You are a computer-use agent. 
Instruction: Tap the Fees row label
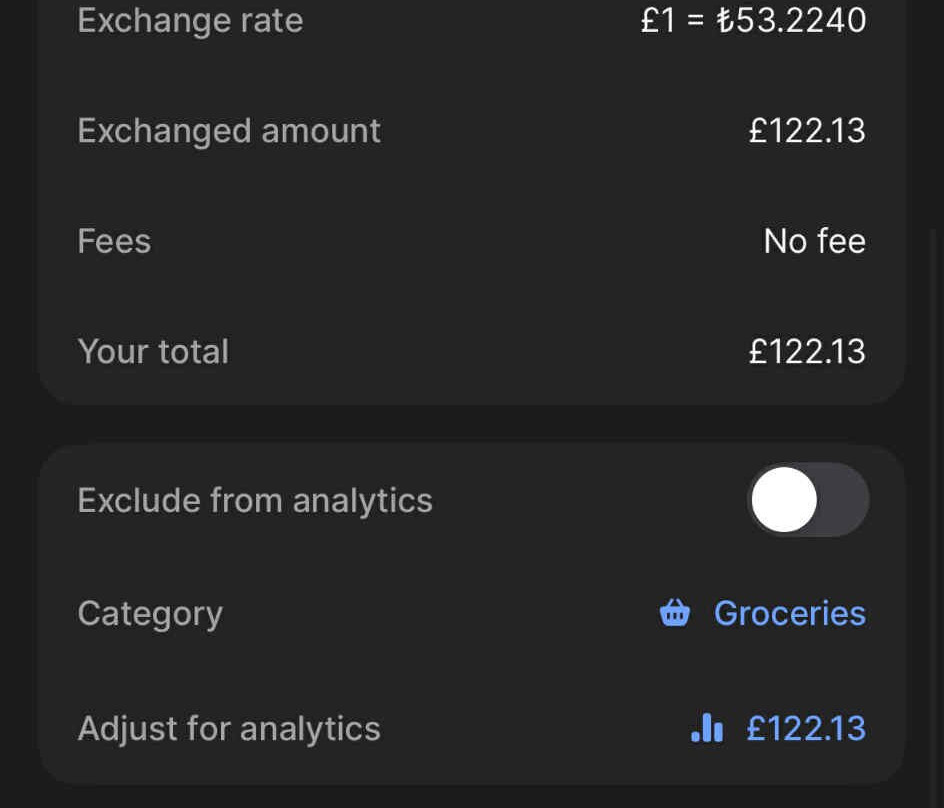click(x=114, y=241)
